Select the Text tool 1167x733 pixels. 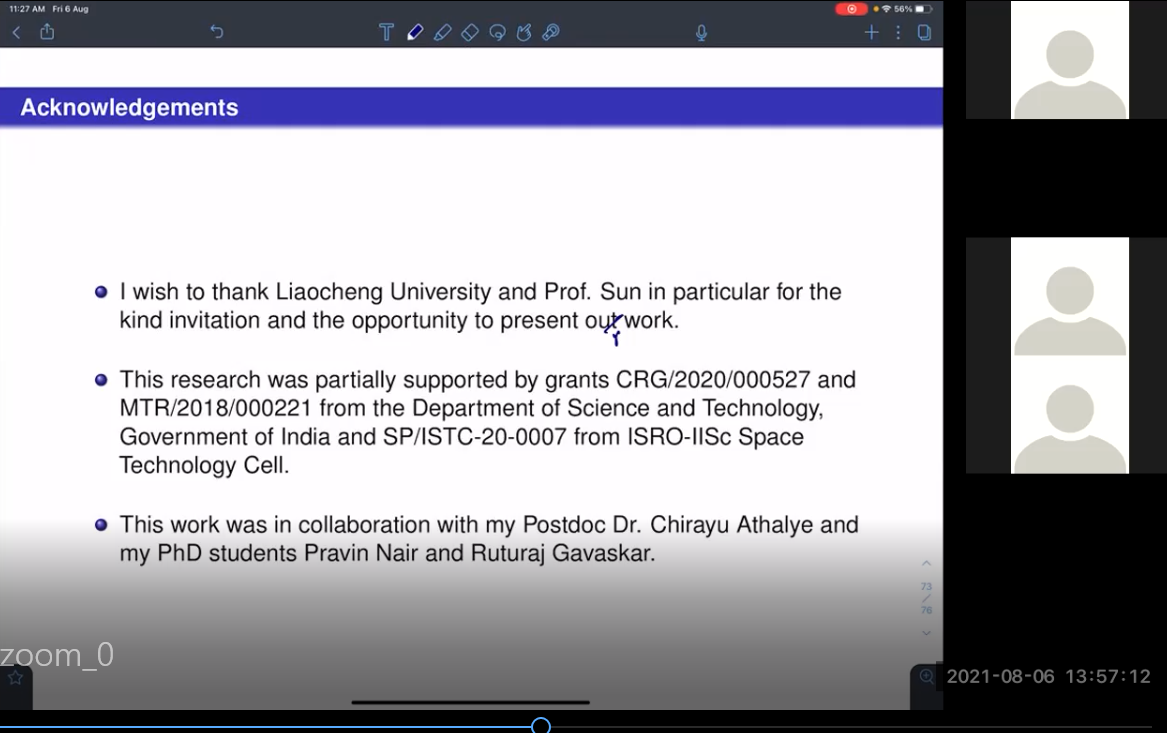coord(386,33)
